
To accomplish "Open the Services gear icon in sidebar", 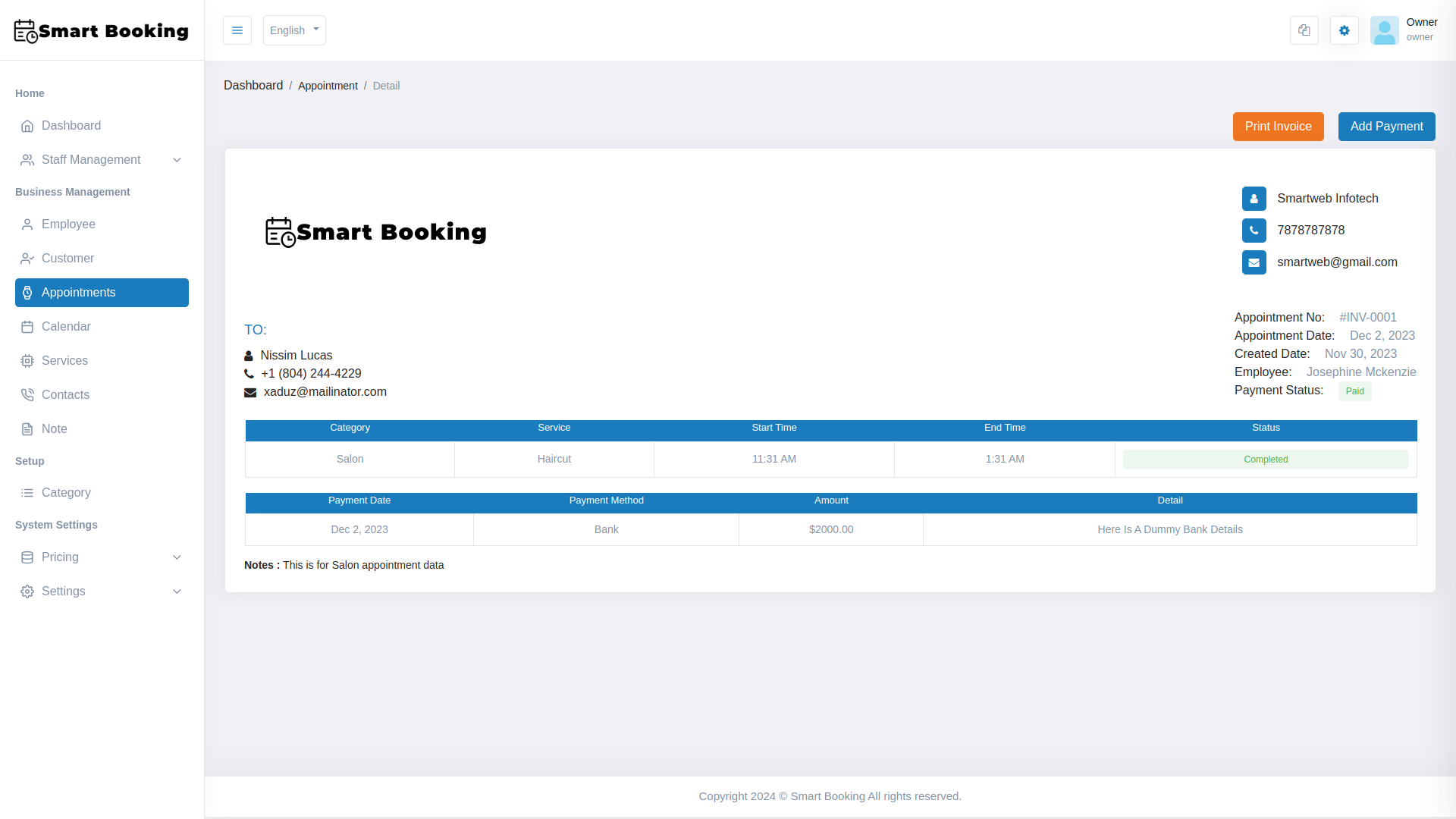I will pos(27,361).
